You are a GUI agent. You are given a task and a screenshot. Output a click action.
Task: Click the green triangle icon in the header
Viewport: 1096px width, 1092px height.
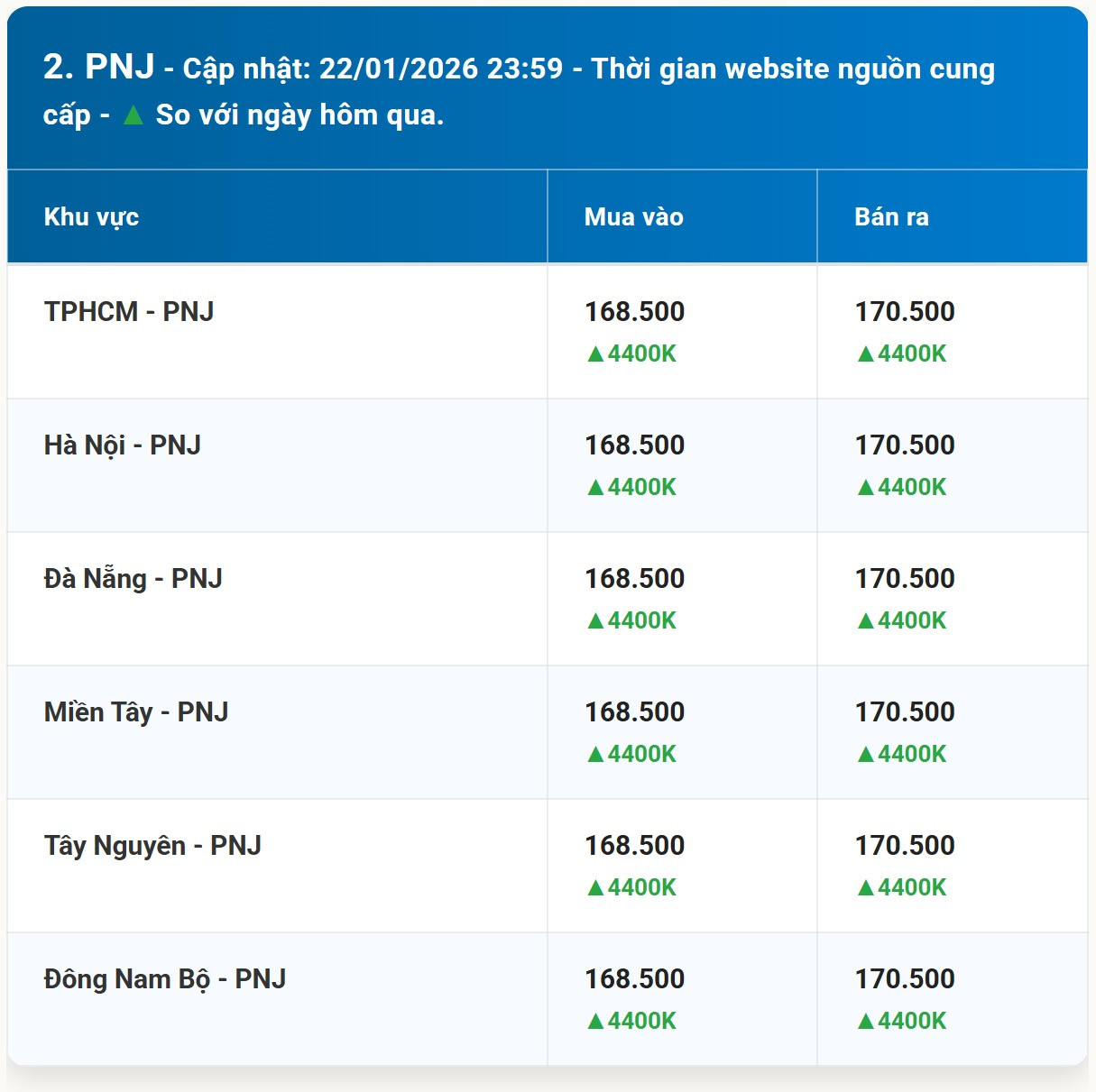point(133,115)
